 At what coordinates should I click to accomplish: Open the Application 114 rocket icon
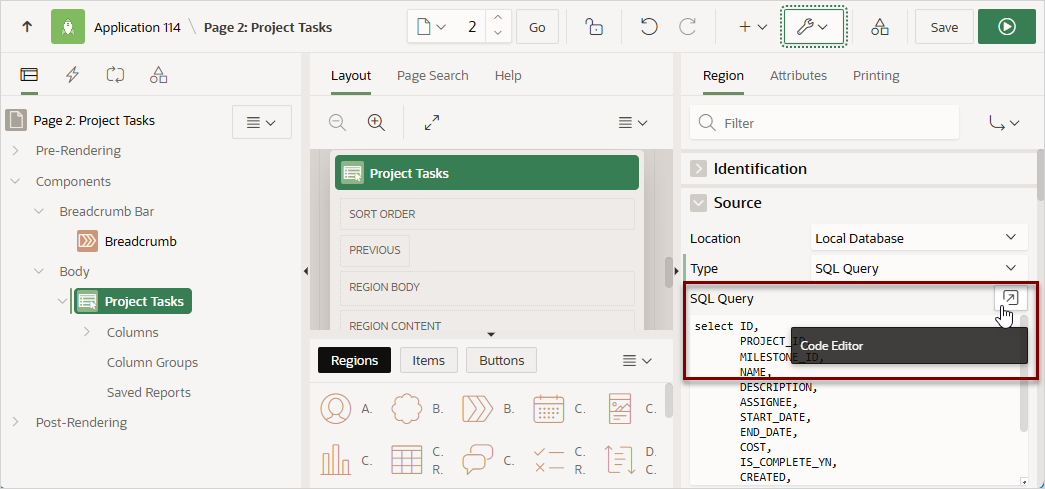pyautogui.click(x=68, y=27)
